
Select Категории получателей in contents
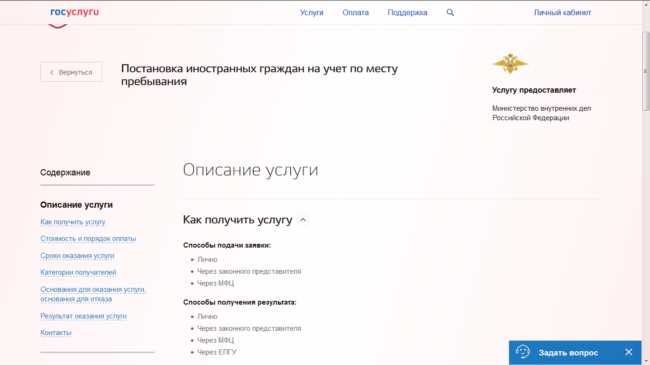pos(78,273)
